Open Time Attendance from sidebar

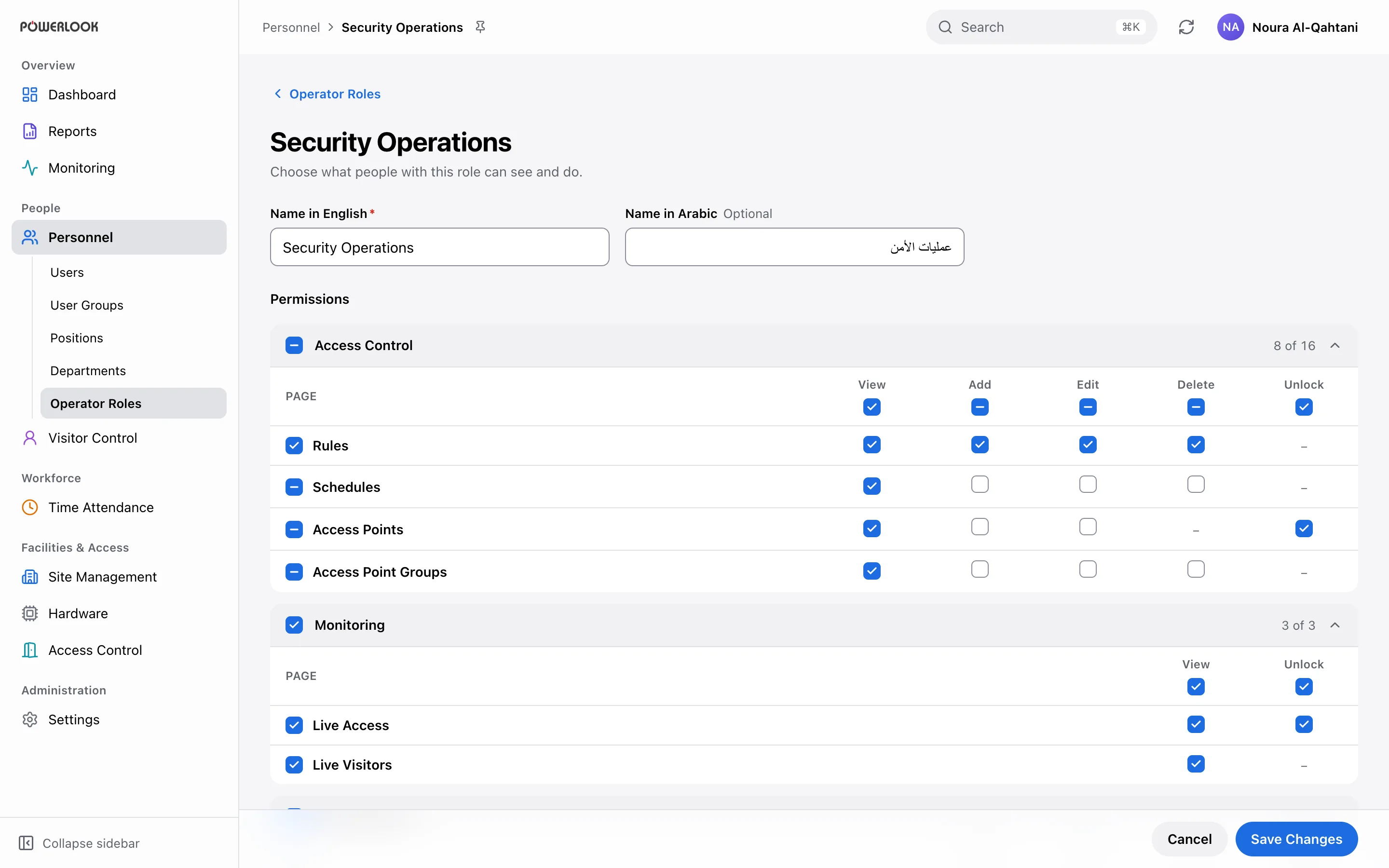[119, 507]
